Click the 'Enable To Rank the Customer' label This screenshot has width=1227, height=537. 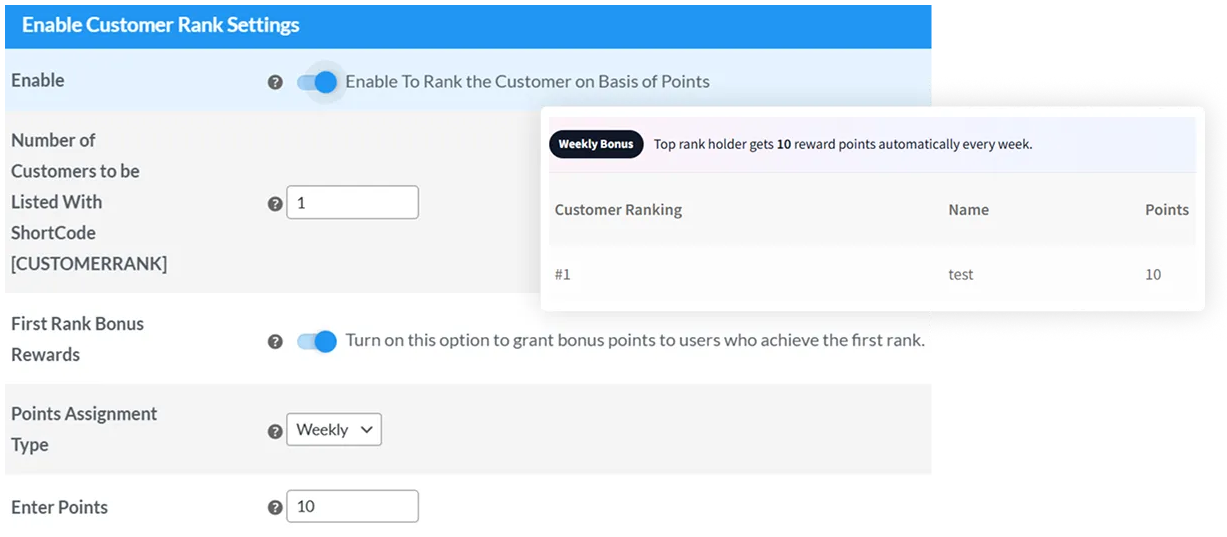tap(527, 82)
